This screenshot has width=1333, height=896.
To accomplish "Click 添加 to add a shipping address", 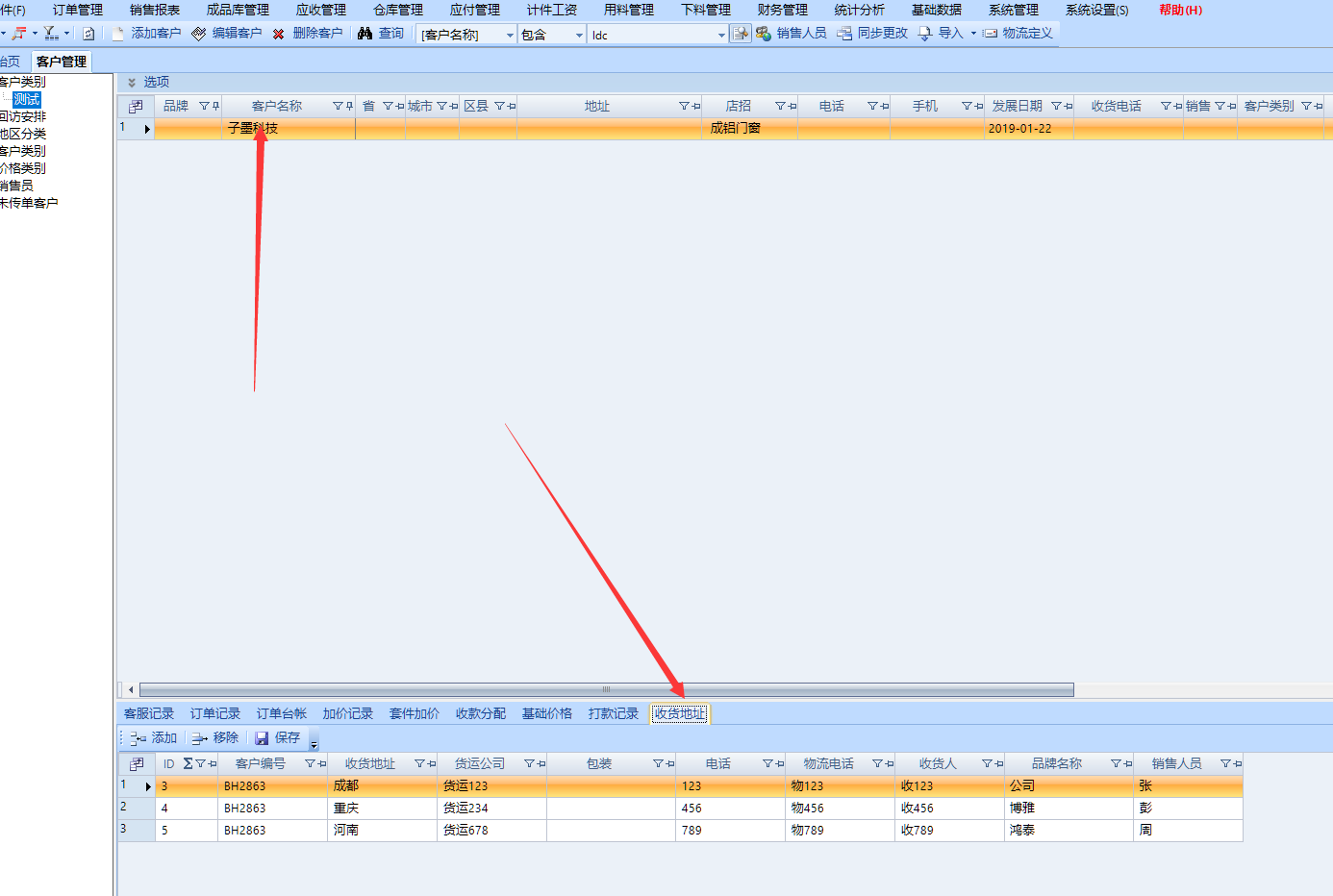I will tap(154, 738).
